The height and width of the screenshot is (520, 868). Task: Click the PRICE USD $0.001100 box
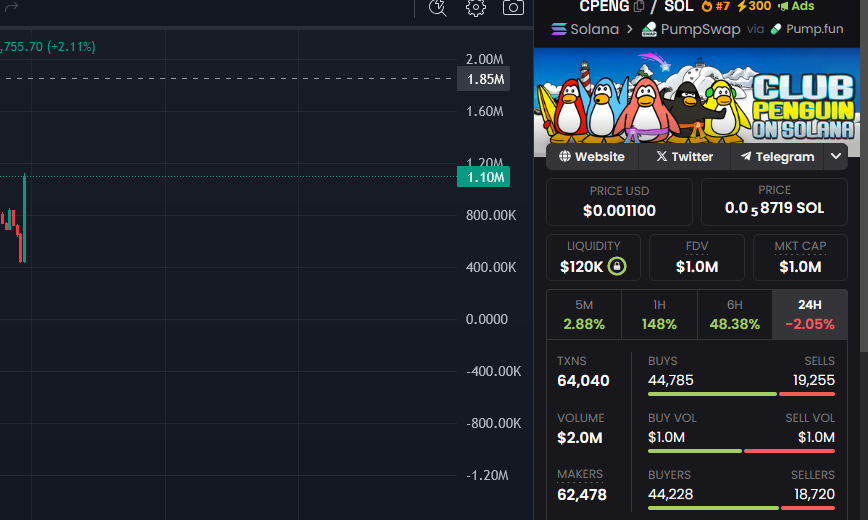[619, 202]
